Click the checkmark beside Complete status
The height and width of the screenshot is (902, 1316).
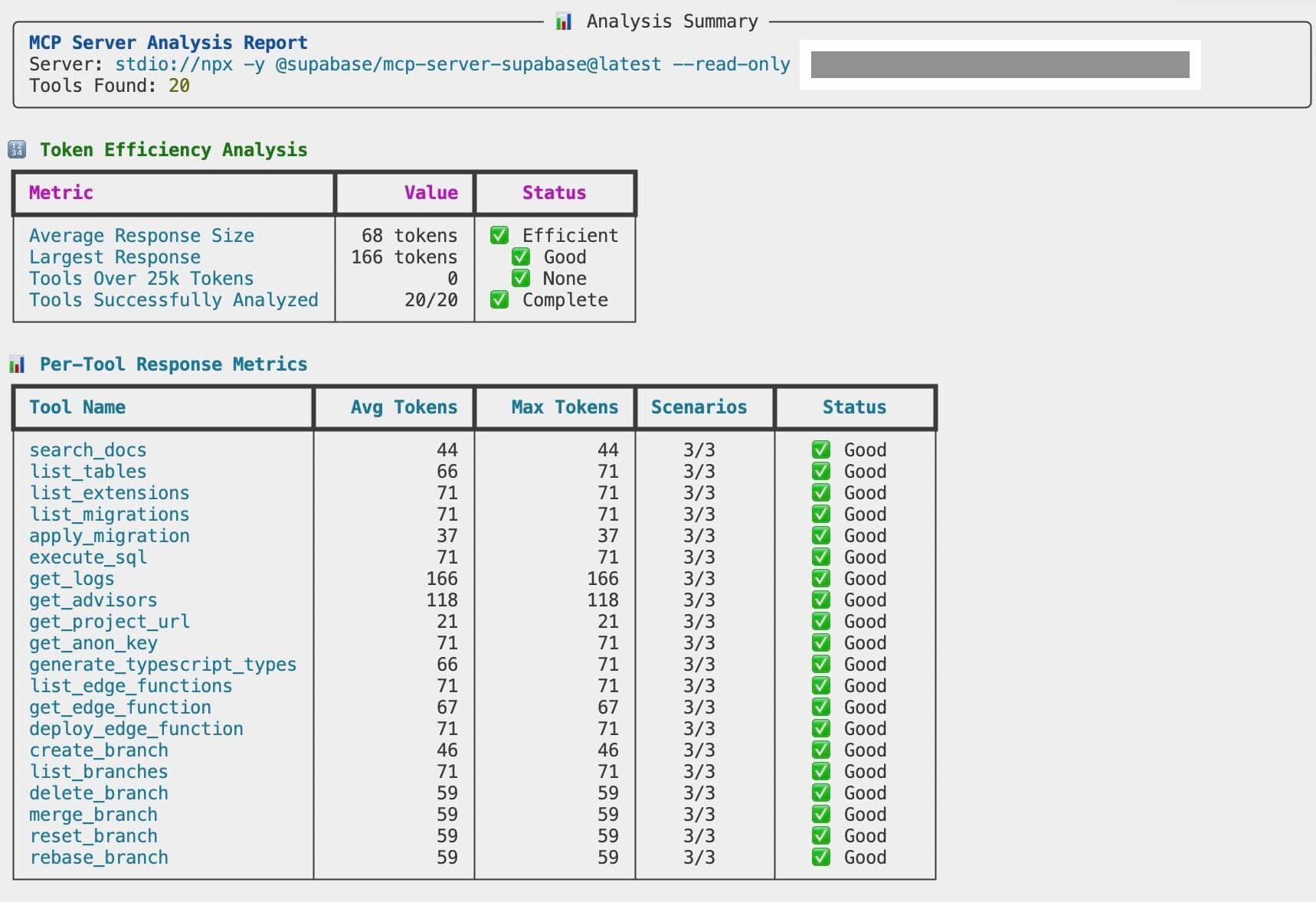[499, 300]
